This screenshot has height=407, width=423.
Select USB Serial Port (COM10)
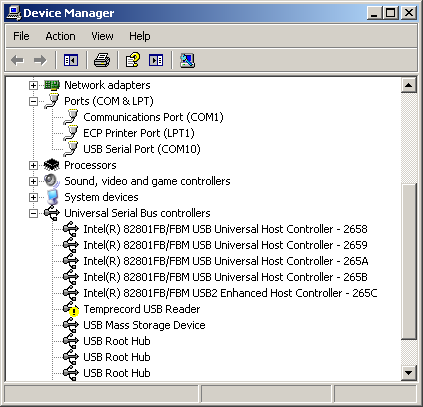coord(142,149)
